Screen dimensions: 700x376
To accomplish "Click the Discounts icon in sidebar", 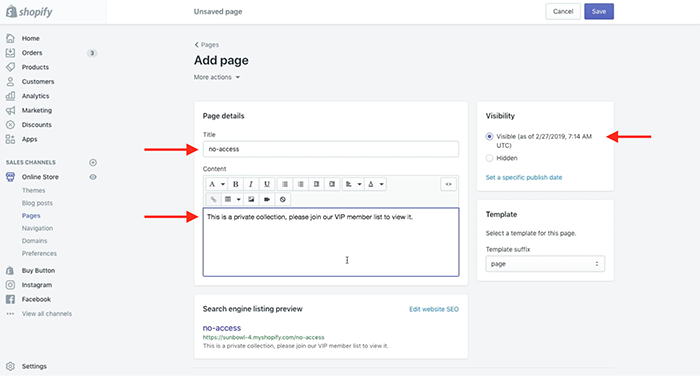I will (10, 125).
